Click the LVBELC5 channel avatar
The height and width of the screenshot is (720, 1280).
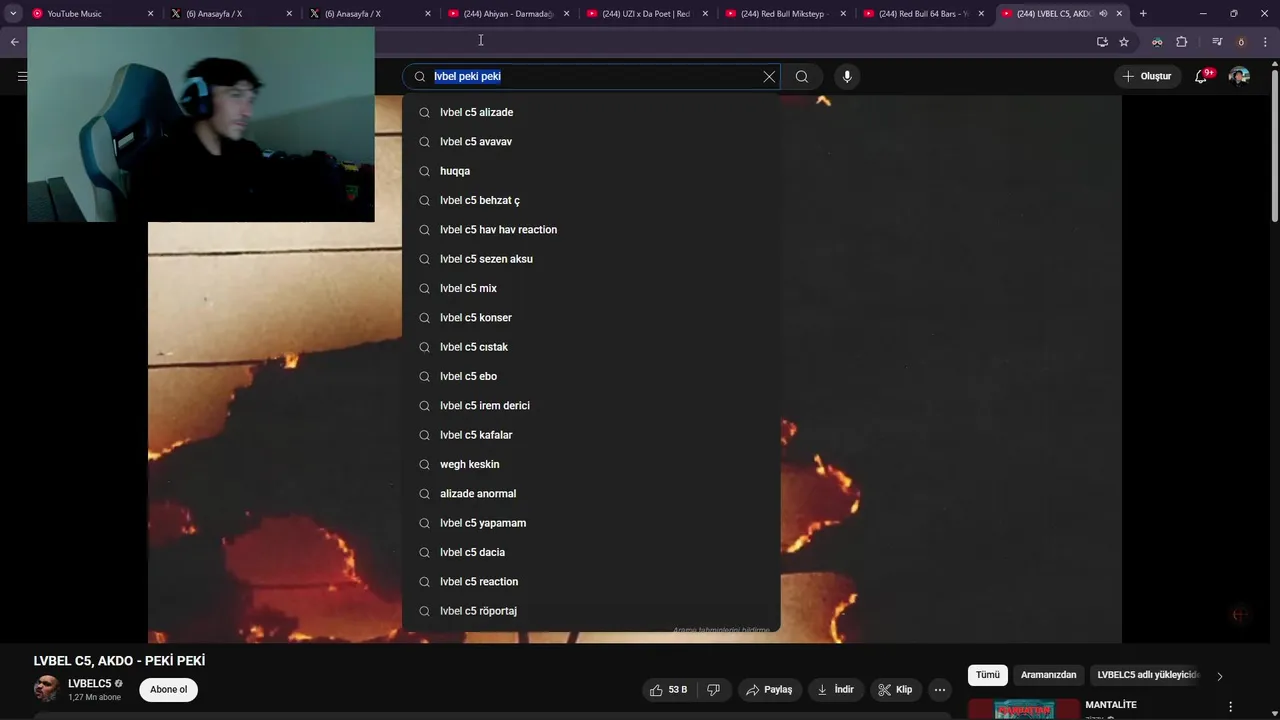46,689
